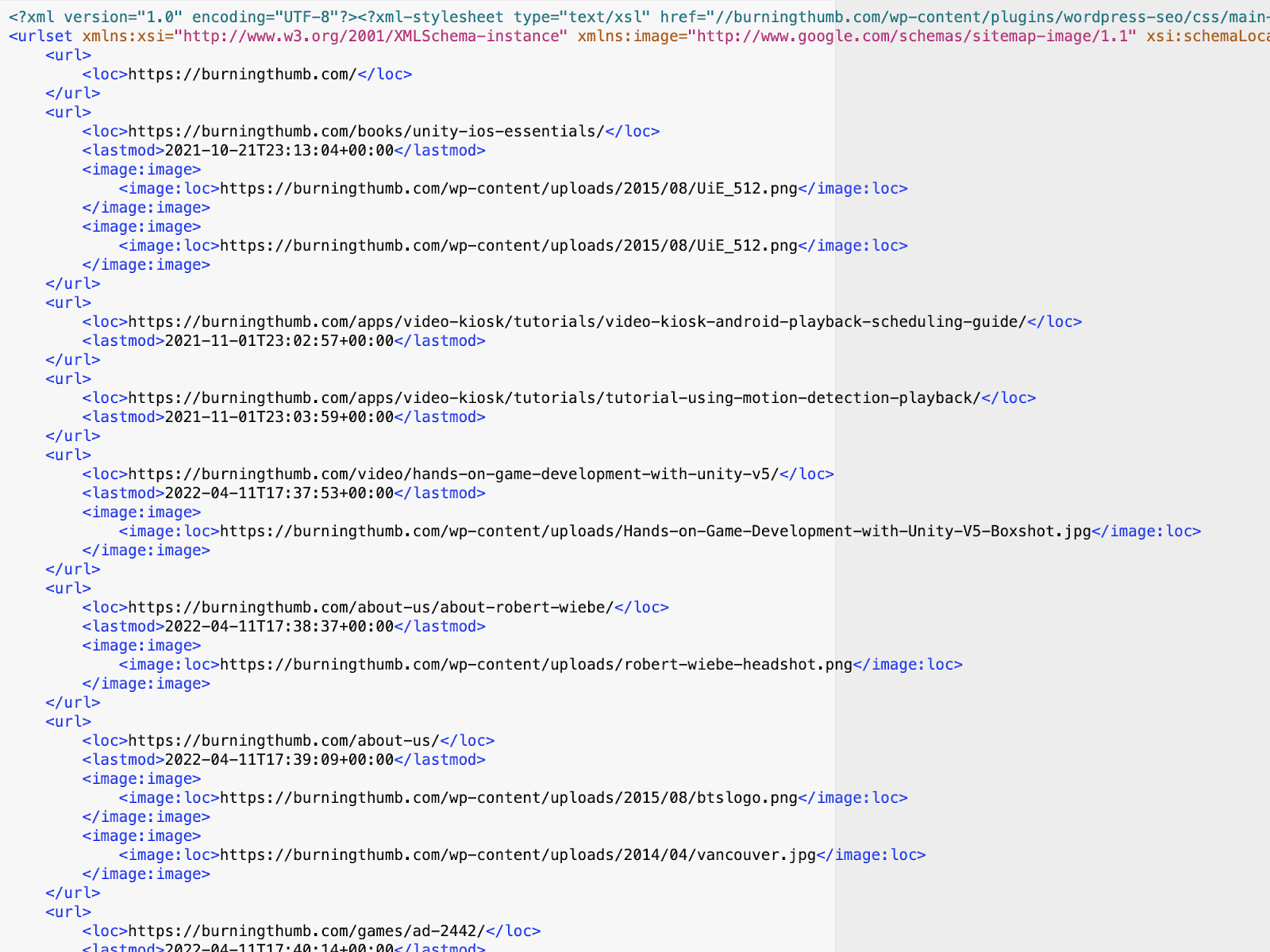
Task: Click lastmod value 2021-10-21T23:13:04+00:00
Action: 279,150
